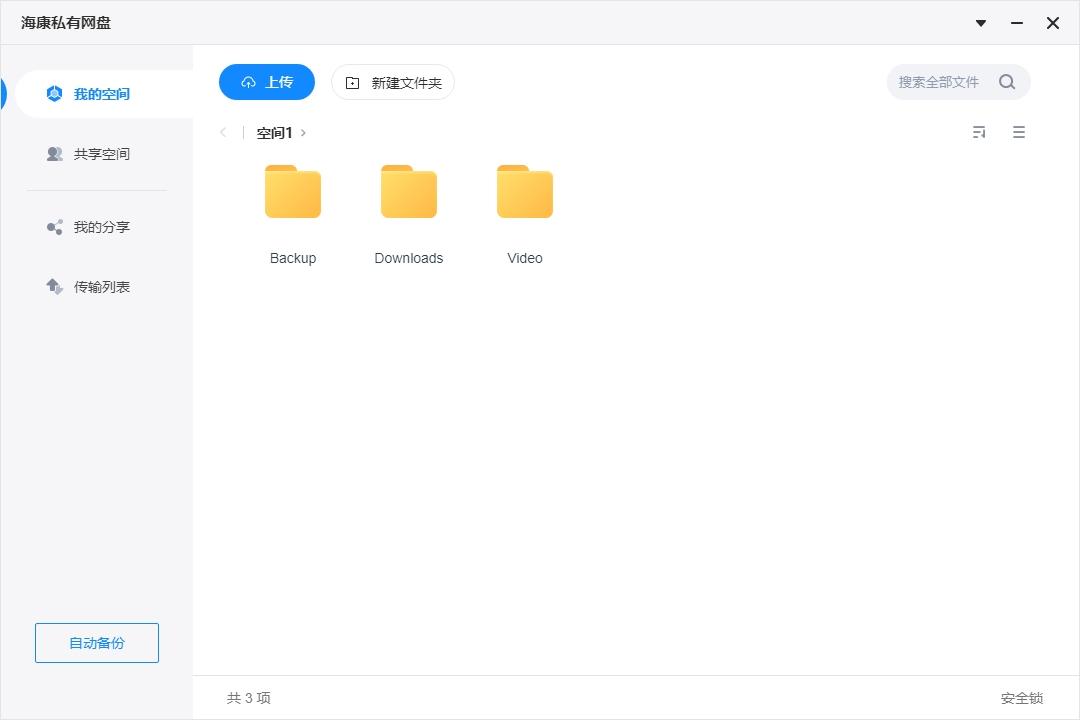The image size is (1080, 720).
Task: Open the title bar dropdown arrow
Action: pyautogui.click(x=980, y=23)
